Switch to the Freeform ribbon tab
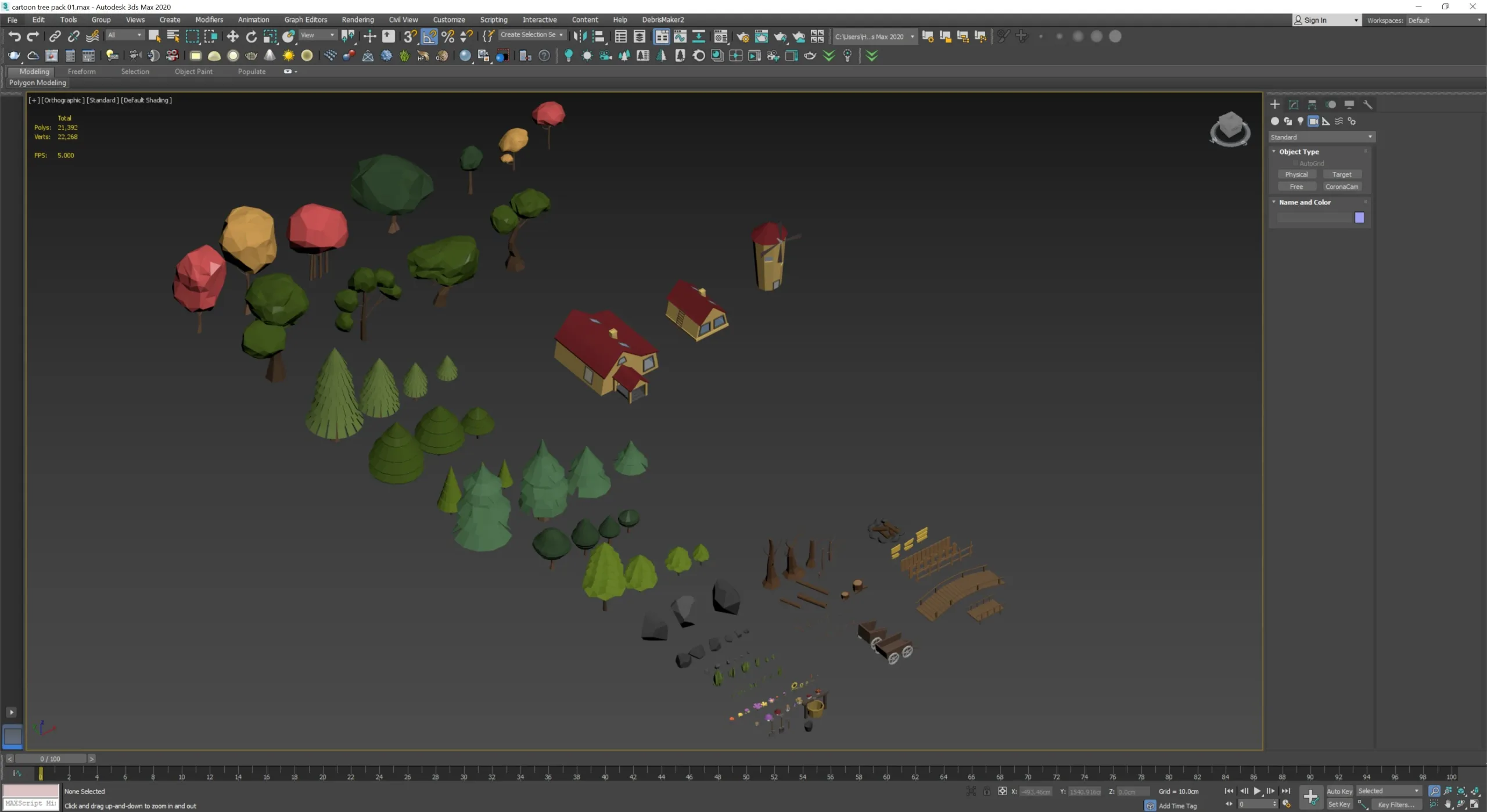 [82, 71]
